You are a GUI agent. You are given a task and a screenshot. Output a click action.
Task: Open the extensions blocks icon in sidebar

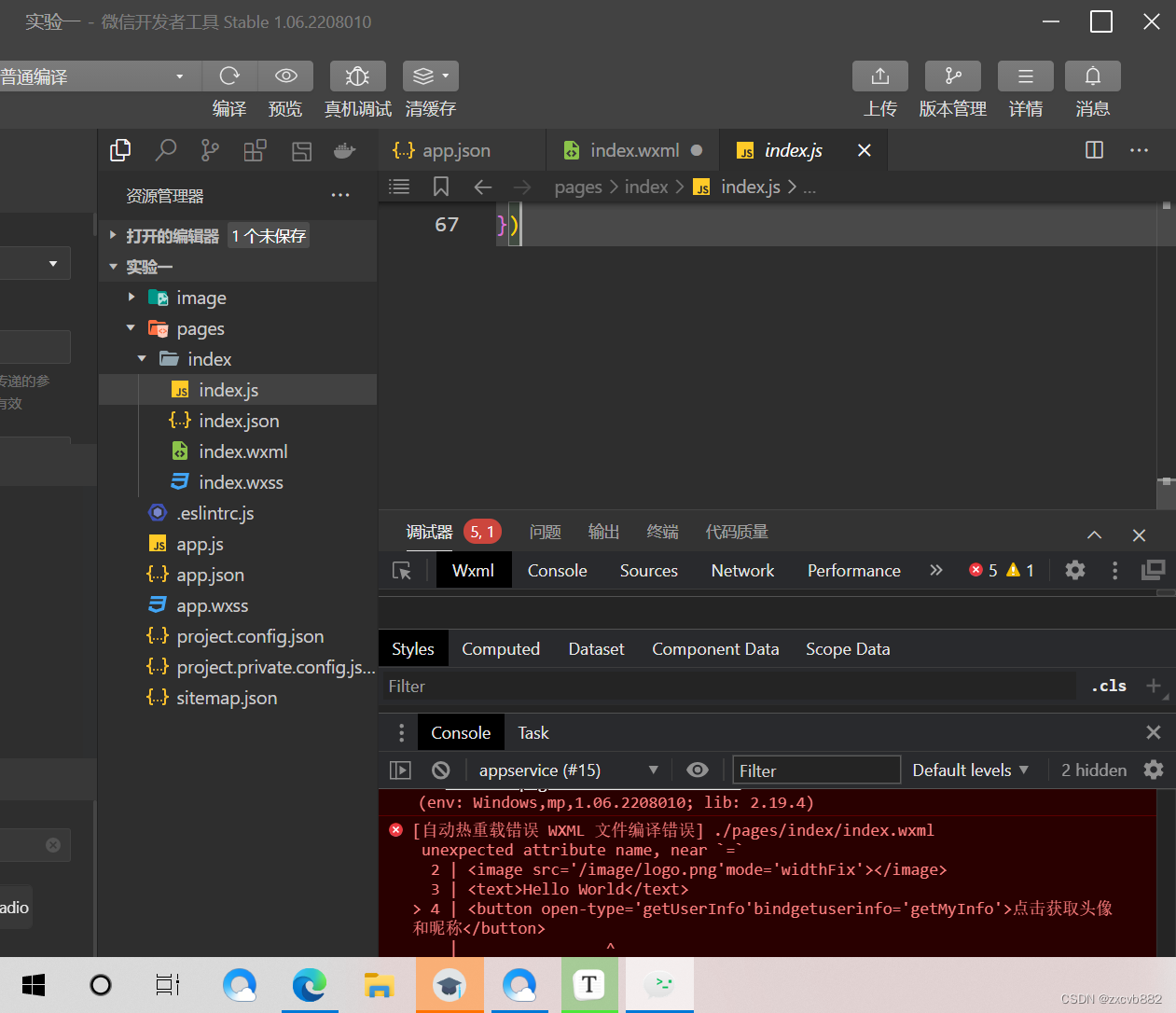(255, 150)
